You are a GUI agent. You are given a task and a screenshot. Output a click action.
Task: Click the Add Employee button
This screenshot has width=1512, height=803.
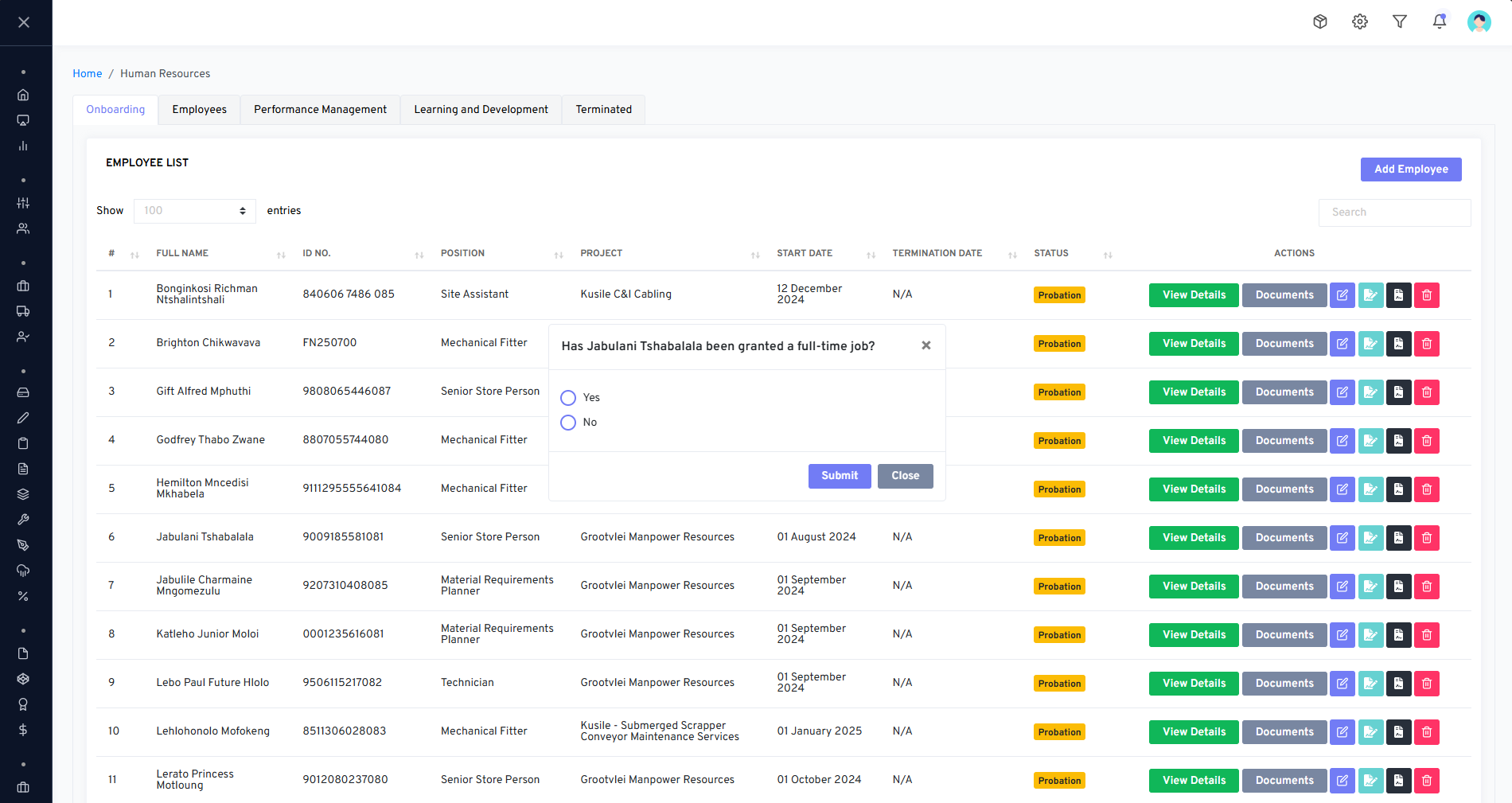tap(1411, 170)
